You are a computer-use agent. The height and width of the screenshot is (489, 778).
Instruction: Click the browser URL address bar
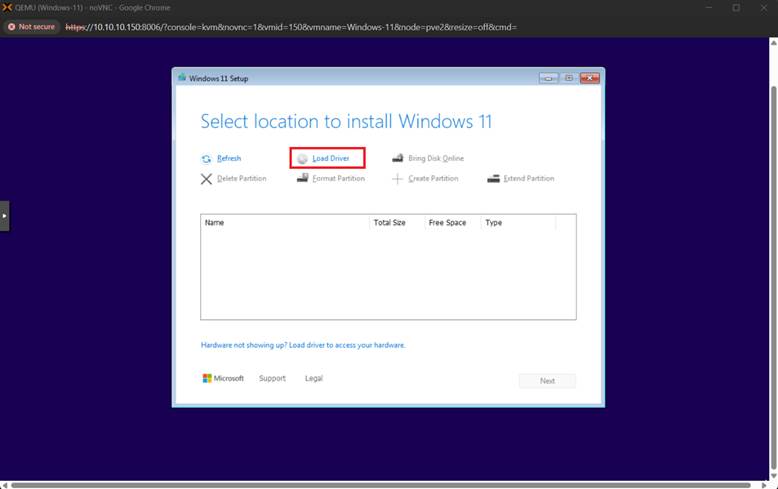(x=300, y=27)
